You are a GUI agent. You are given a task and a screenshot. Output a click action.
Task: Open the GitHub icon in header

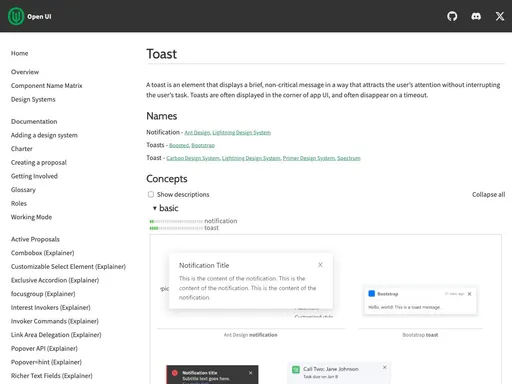tap(452, 16)
